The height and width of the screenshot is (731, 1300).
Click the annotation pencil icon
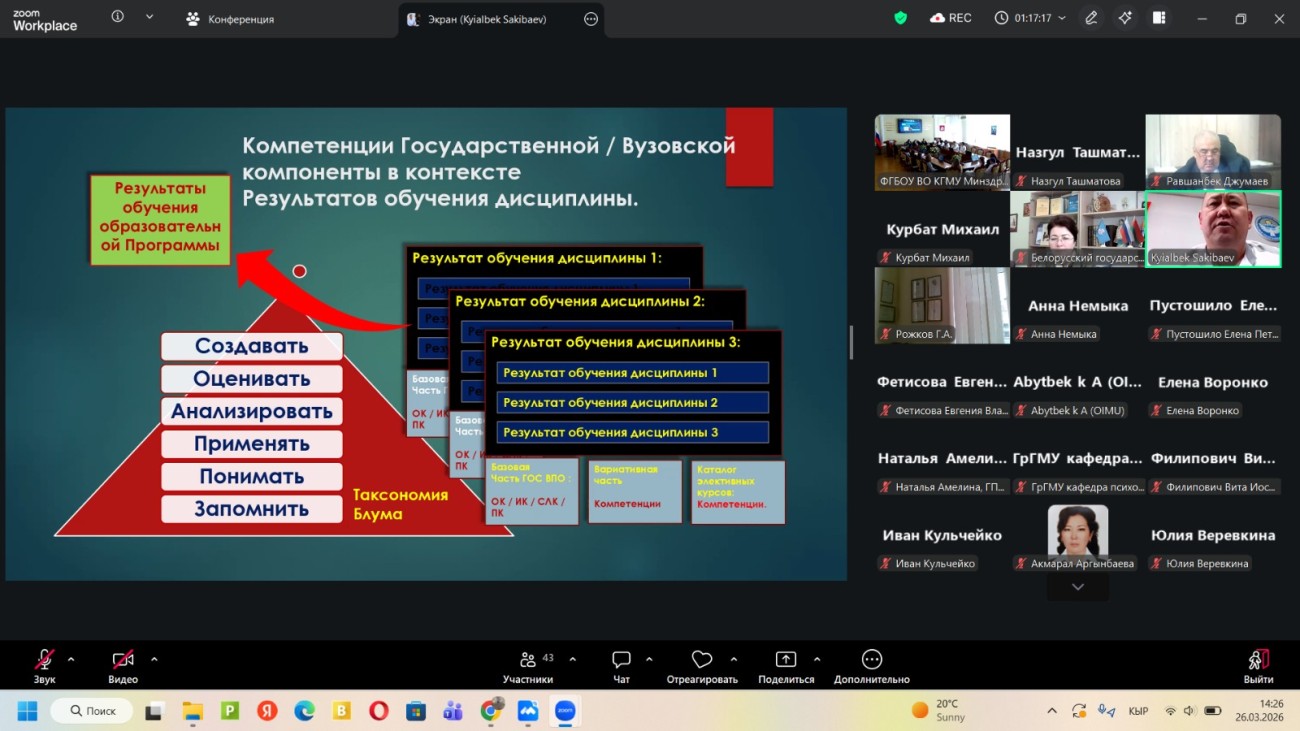point(1090,17)
